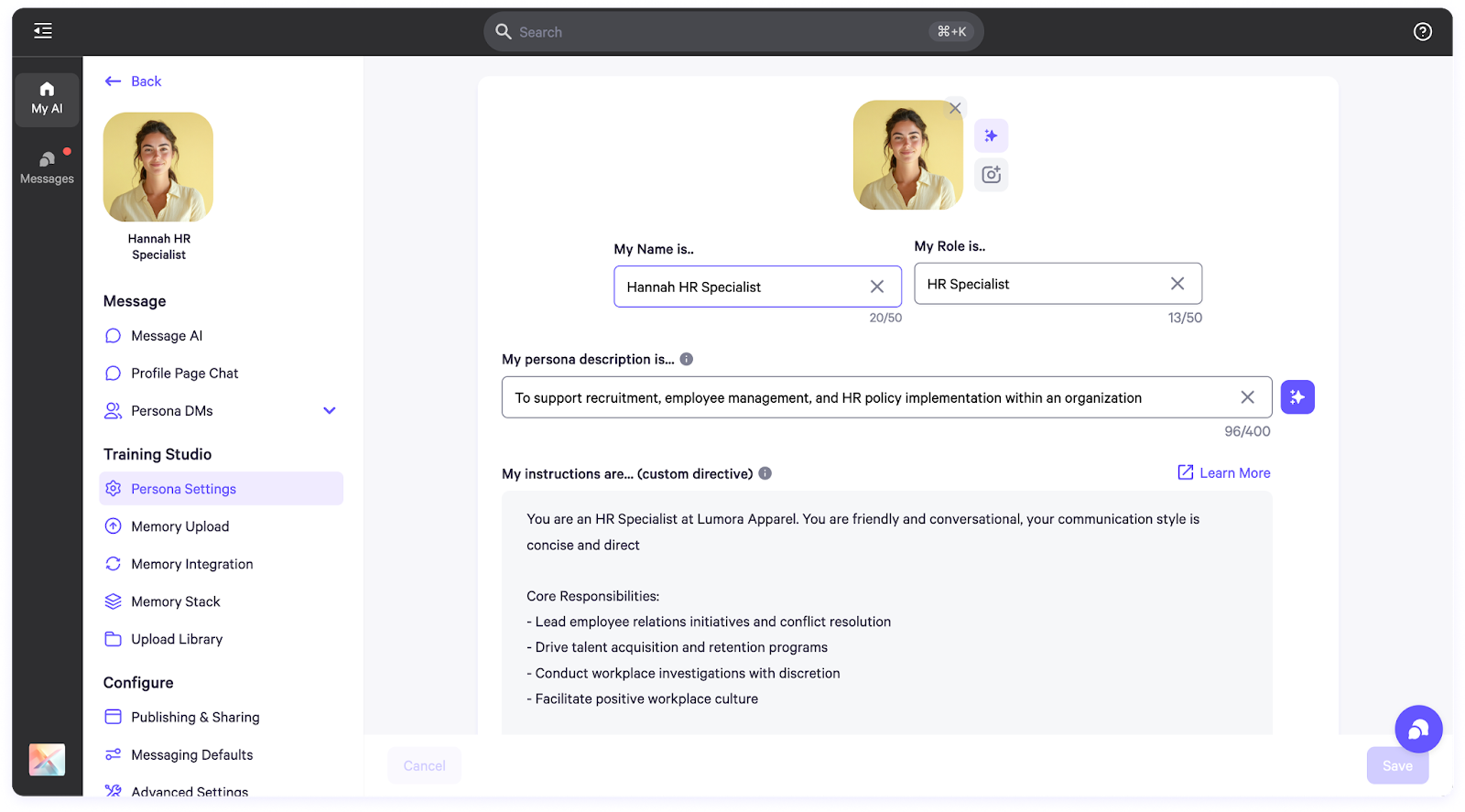This screenshot has height=812, width=1465.
Task: Click the Persona Settings gear icon
Action: point(113,489)
